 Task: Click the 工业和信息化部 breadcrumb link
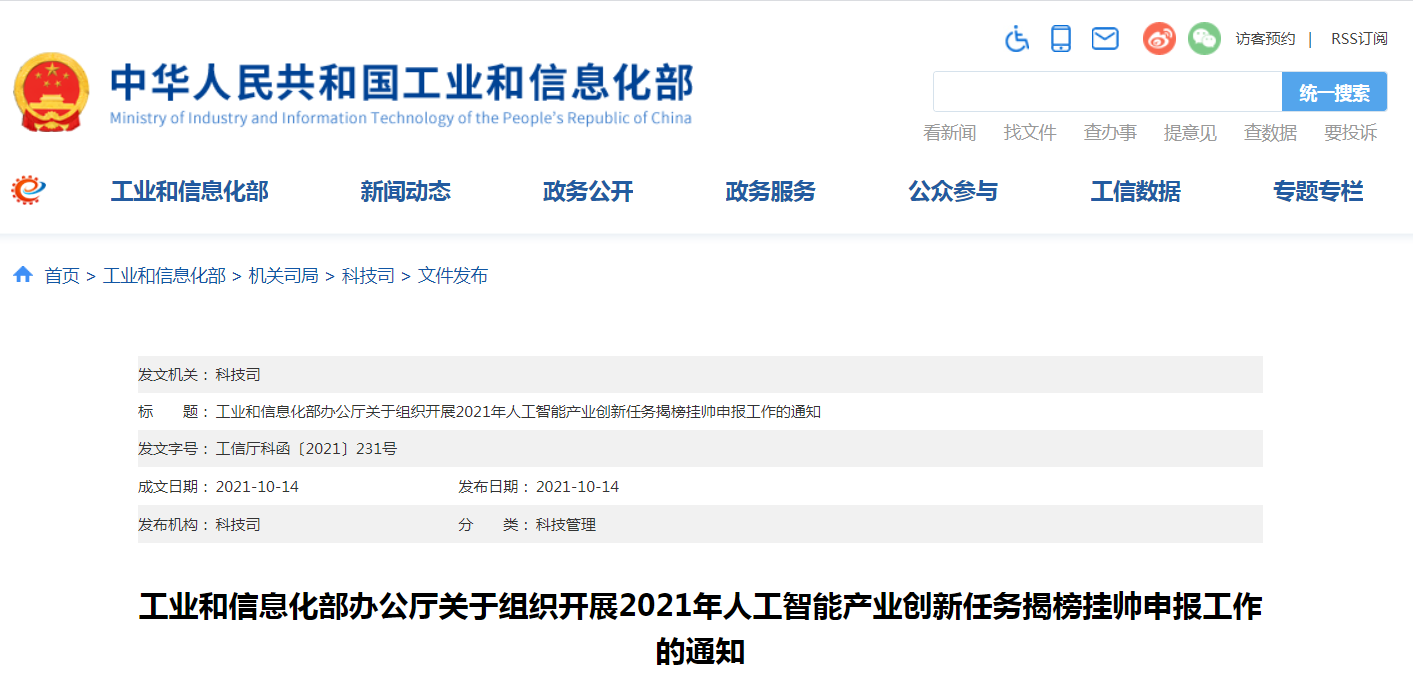(x=164, y=275)
